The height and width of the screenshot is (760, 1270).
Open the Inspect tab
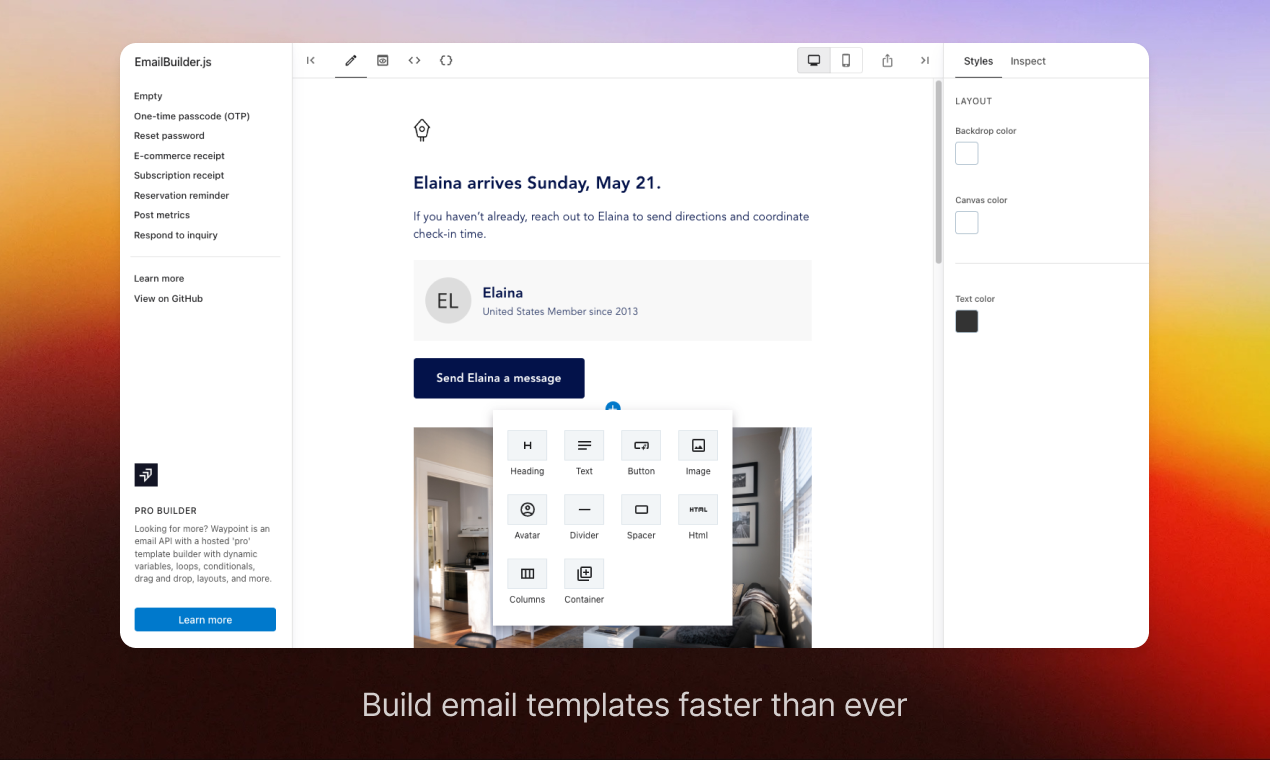(1027, 61)
